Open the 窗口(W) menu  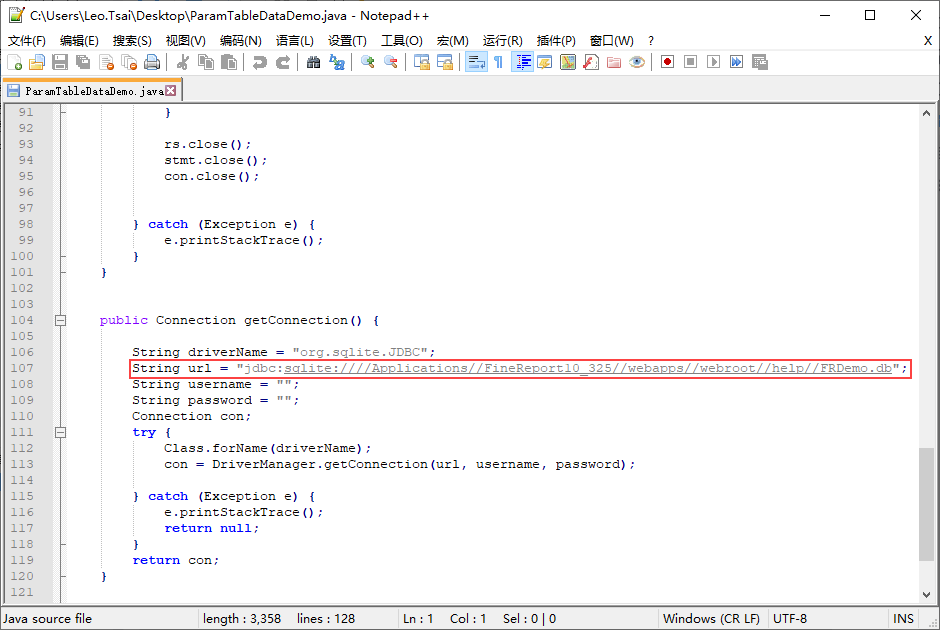click(611, 41)
